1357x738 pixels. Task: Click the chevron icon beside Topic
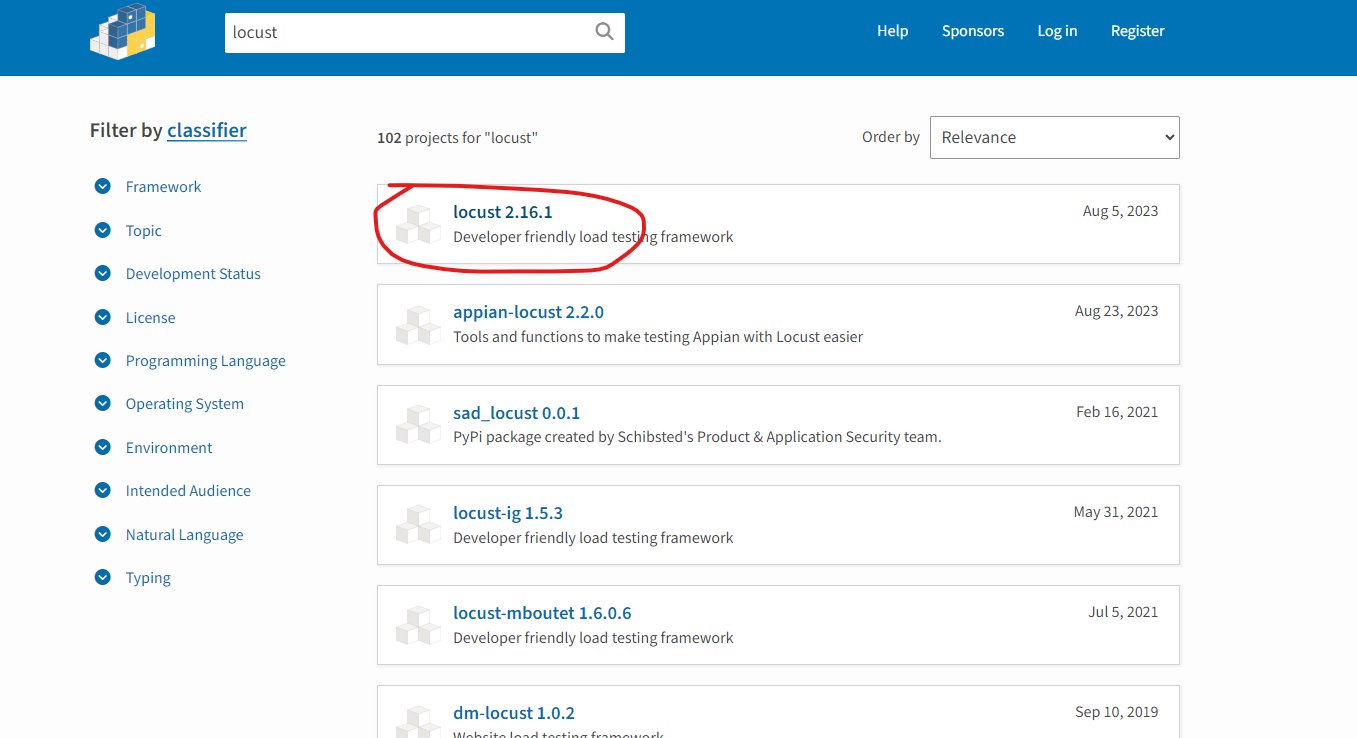pyautogui.click(x=102, y=230)
